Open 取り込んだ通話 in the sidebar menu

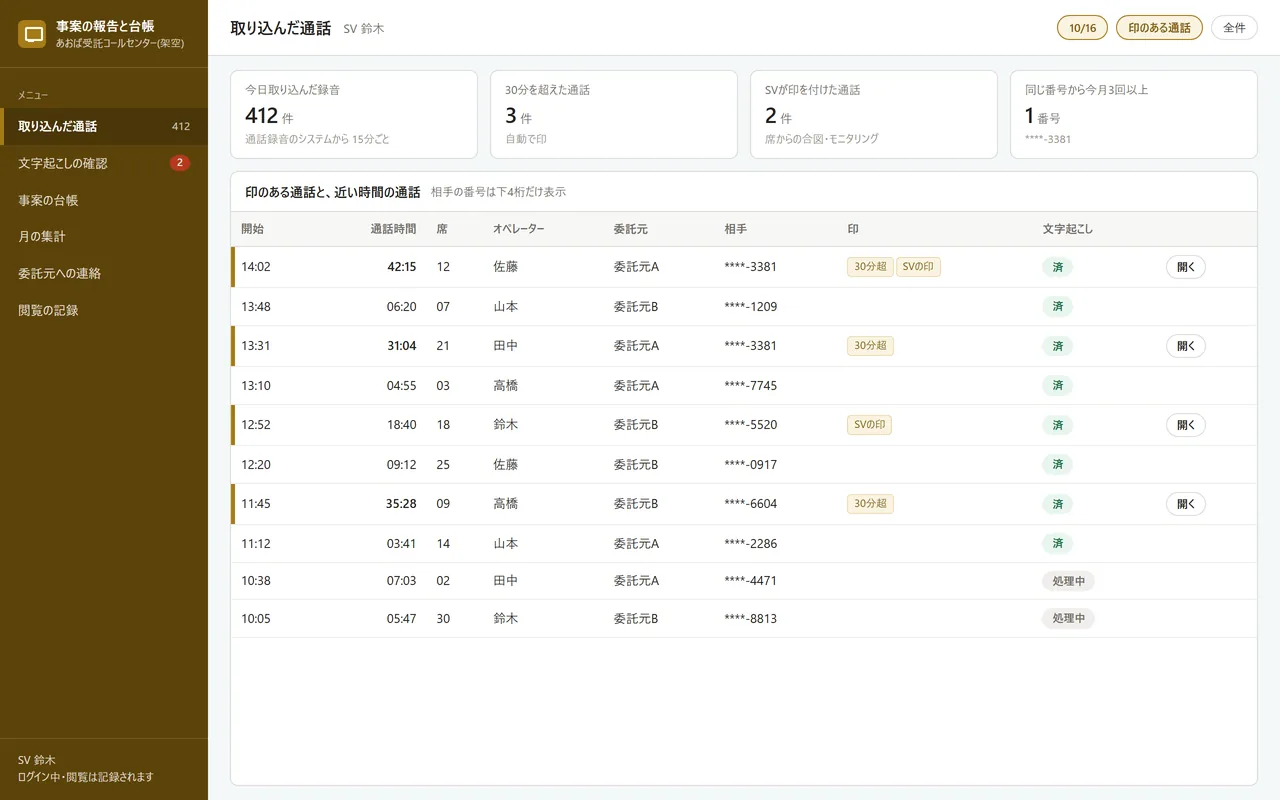[x=104, y=126]
